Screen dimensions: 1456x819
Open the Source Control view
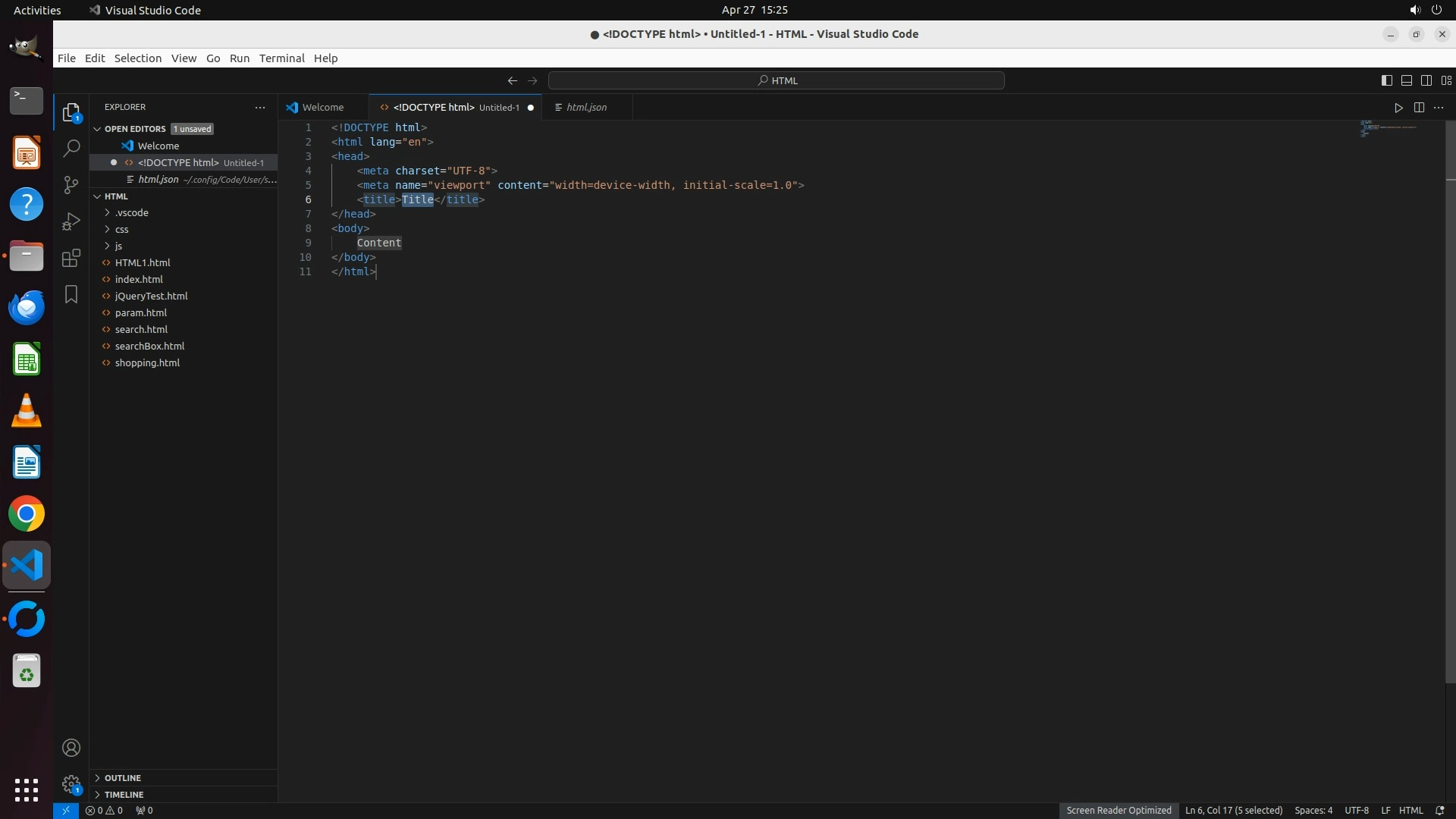[71, 185]
